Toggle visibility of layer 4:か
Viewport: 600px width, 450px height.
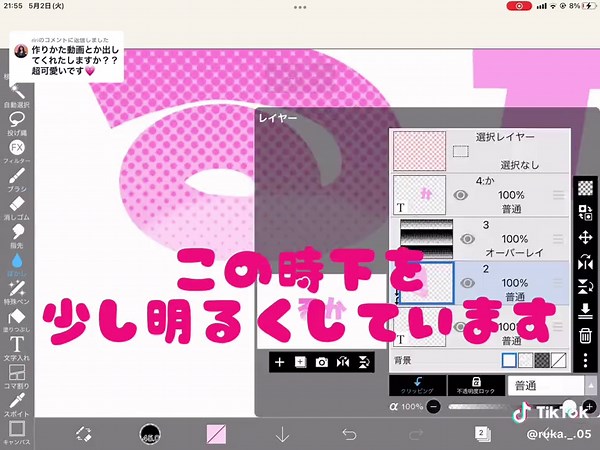click(460, 195)
